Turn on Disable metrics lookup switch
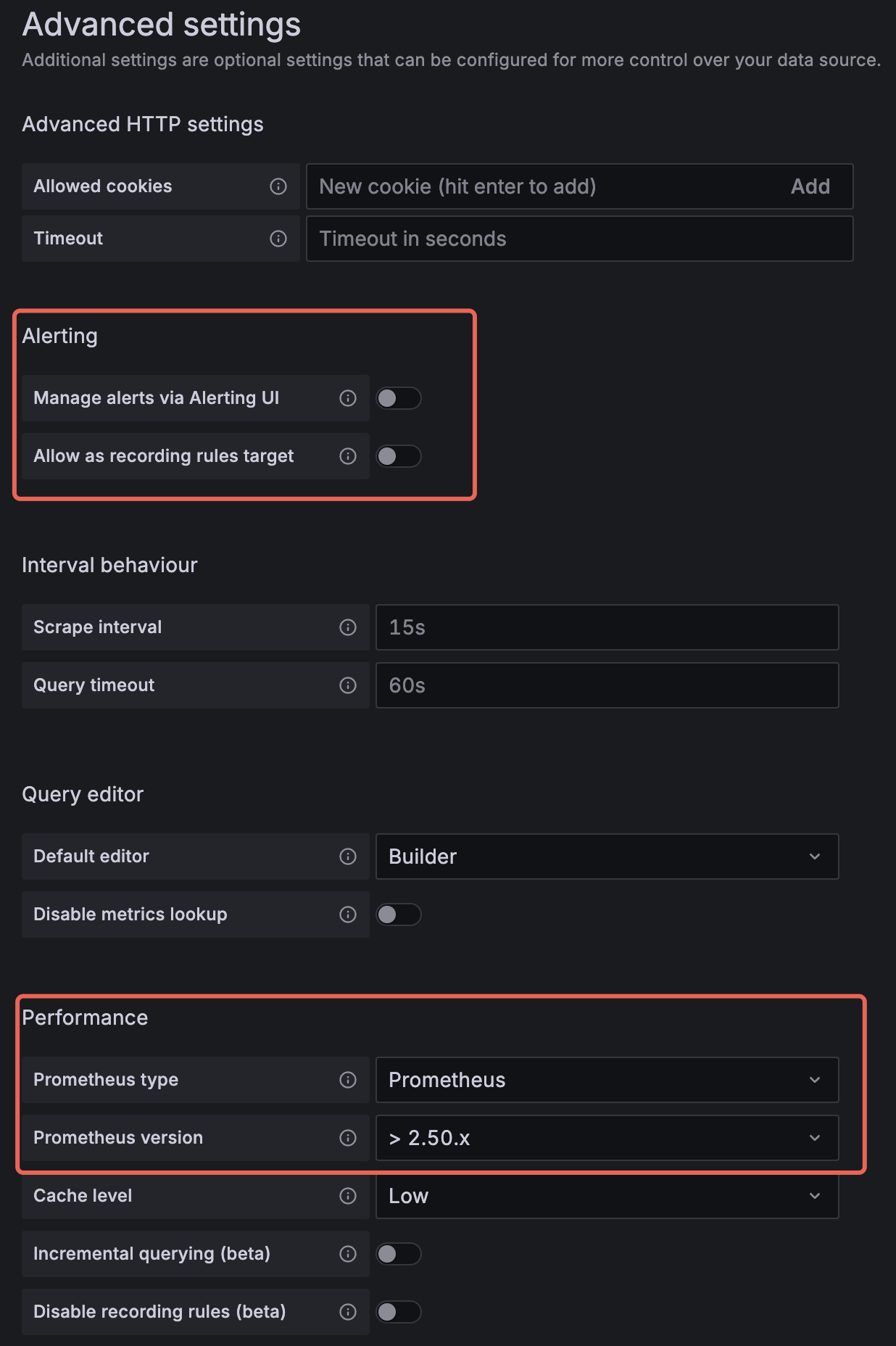Viewport: 896px width, 1346px height. [398, 914]
